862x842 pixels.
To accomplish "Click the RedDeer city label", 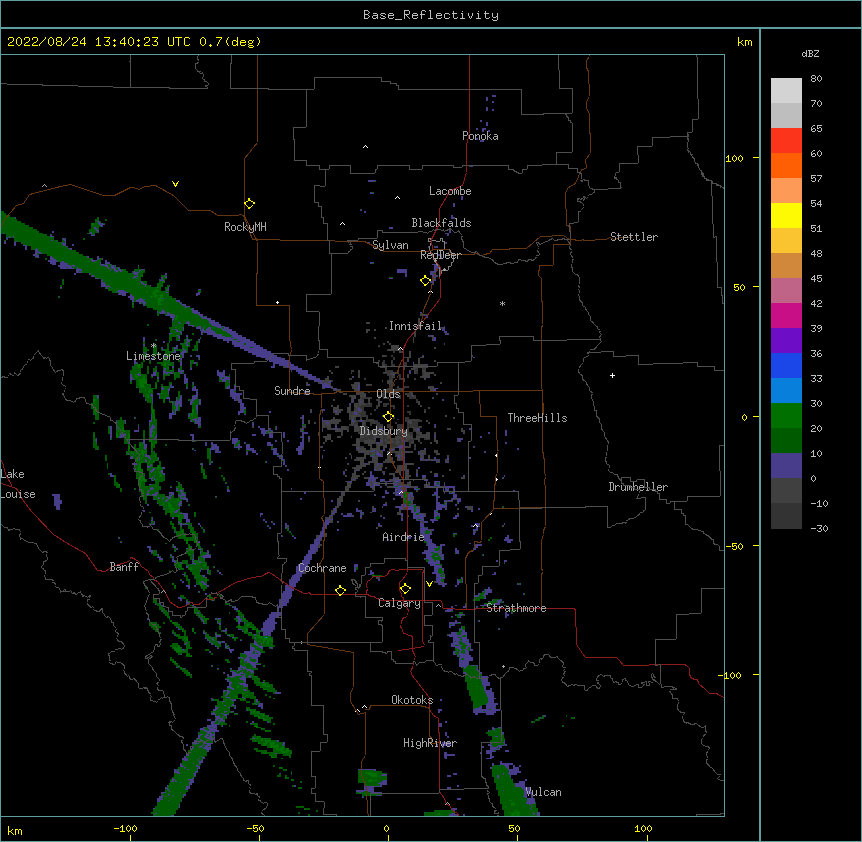I will pyautogui.click(x=440, y=255).
